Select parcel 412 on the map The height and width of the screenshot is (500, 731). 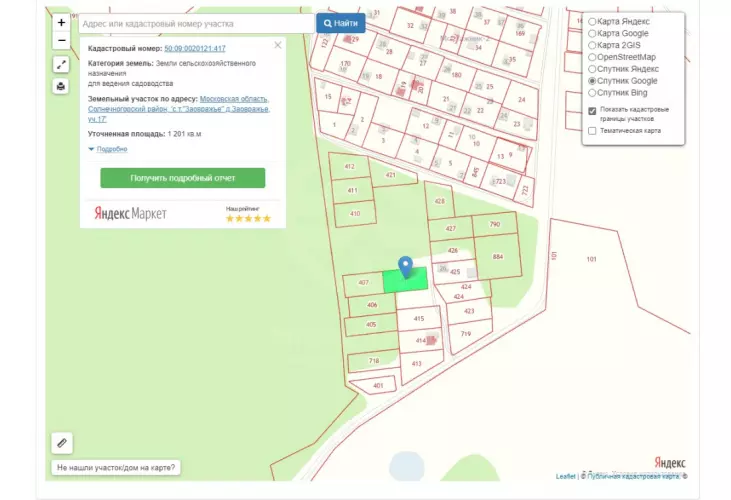tap(349, 166)
